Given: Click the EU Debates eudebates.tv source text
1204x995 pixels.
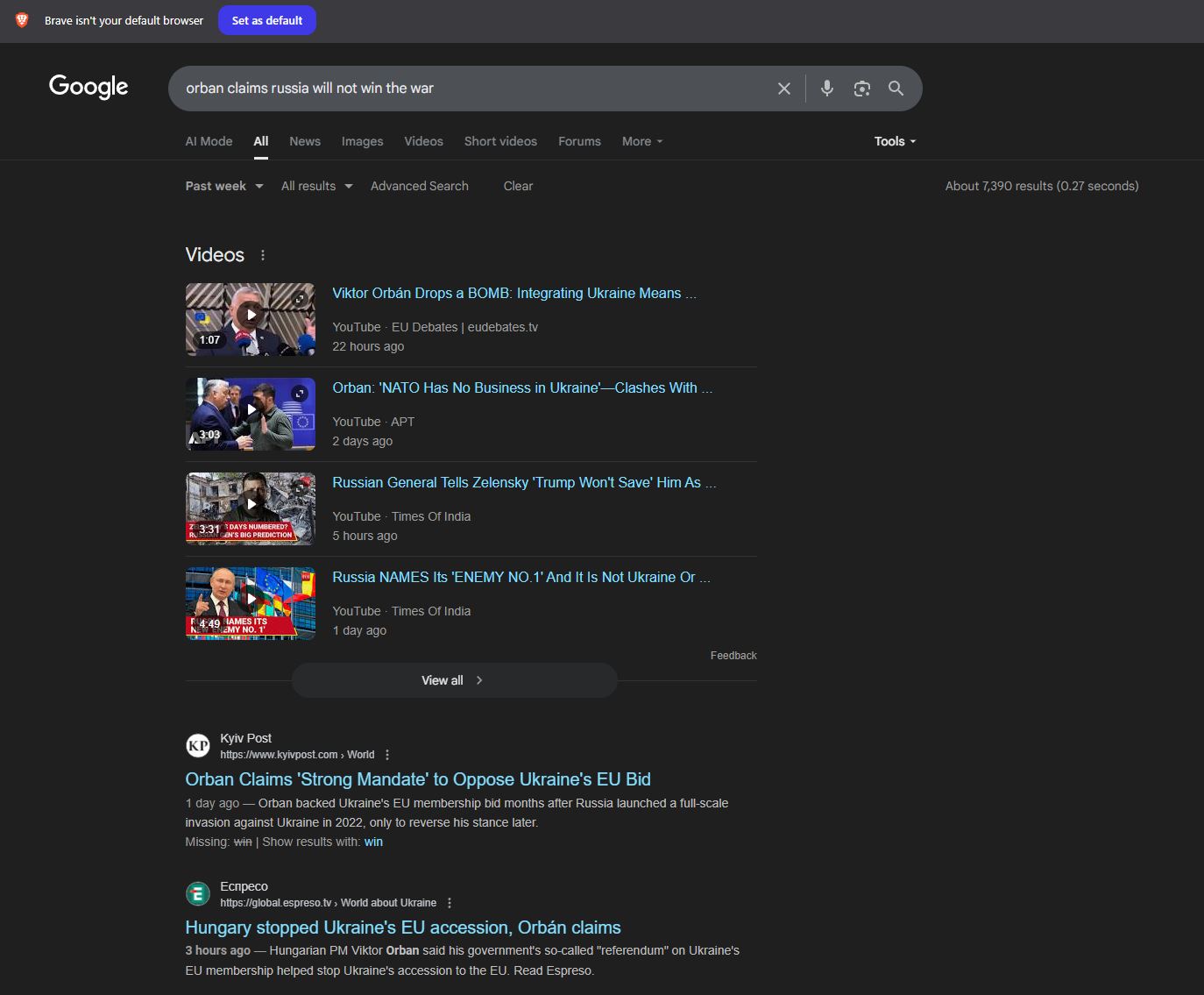Looking at the screenshot, I should point(464,327).
